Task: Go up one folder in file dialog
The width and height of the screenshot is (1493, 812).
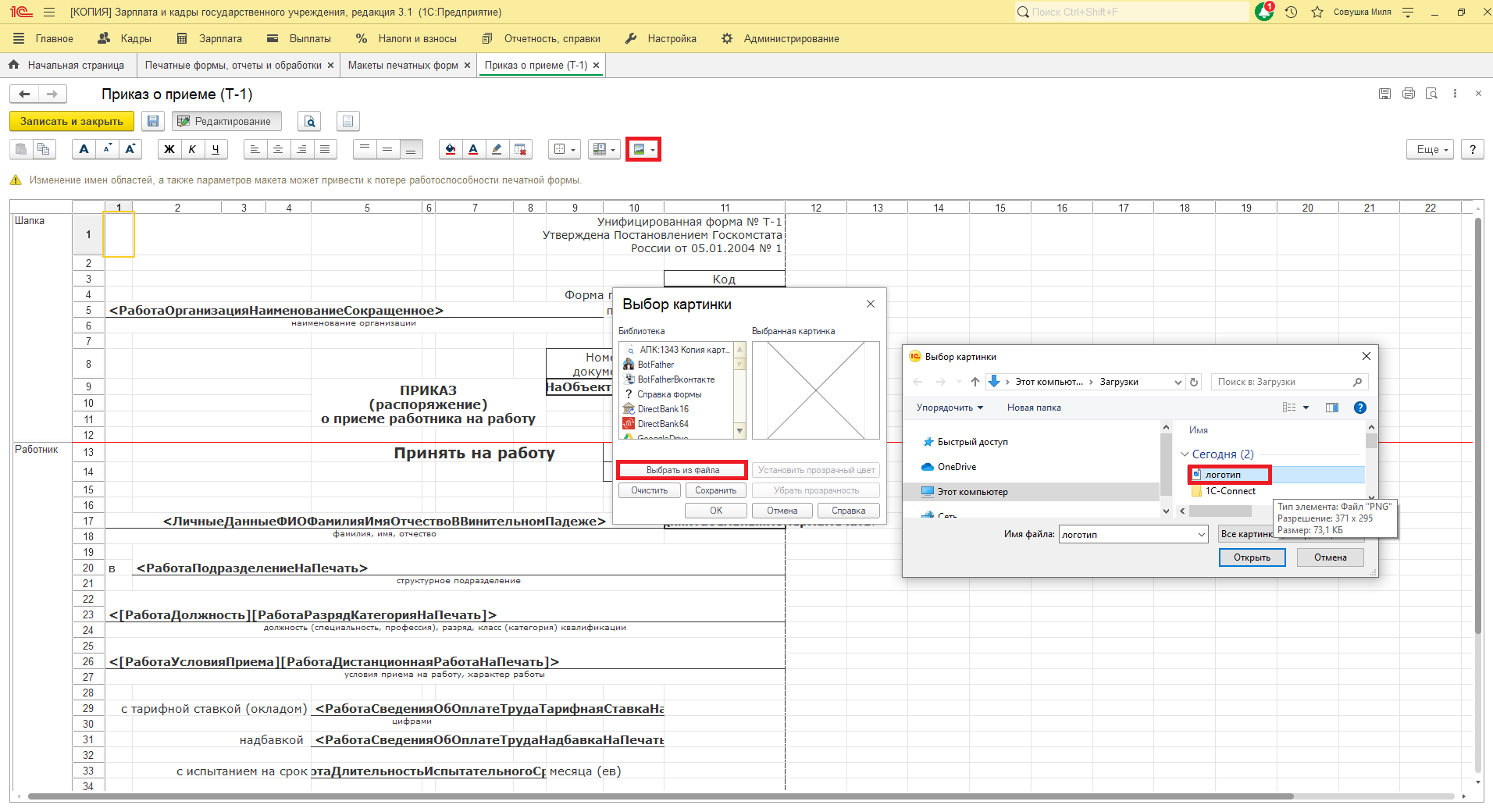Action: (x=975, y=382)
